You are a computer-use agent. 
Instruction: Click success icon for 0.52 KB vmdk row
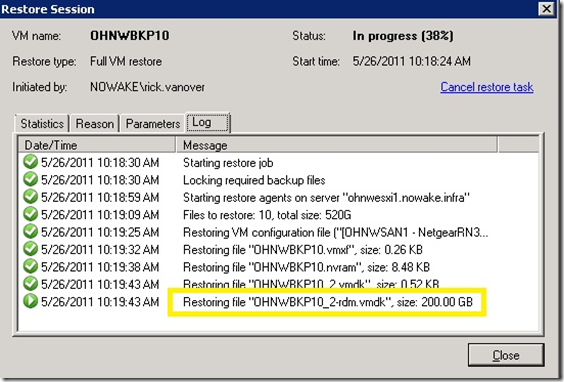click(x=30, y=284)
